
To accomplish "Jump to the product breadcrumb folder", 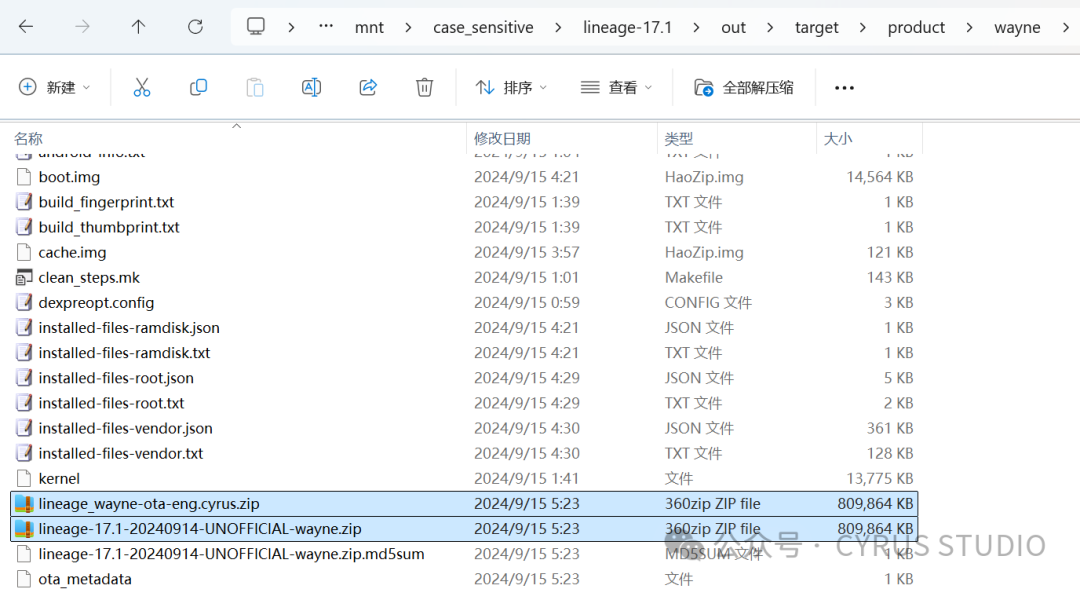I will pyautogui.click(x=916, y=28).
